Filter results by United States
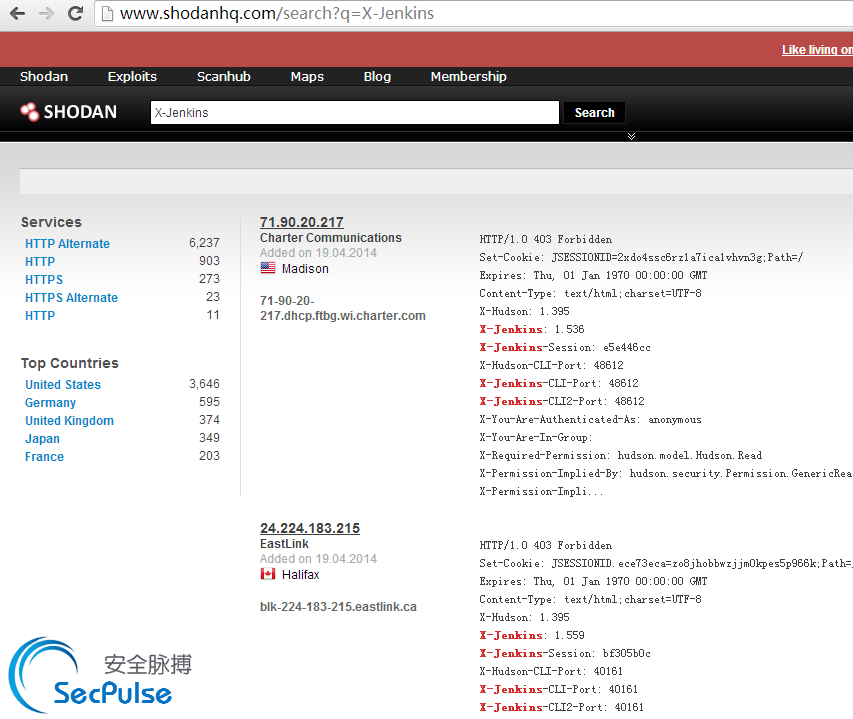The width and height of the screenshot is (853, 719). [x=63, y=385]
